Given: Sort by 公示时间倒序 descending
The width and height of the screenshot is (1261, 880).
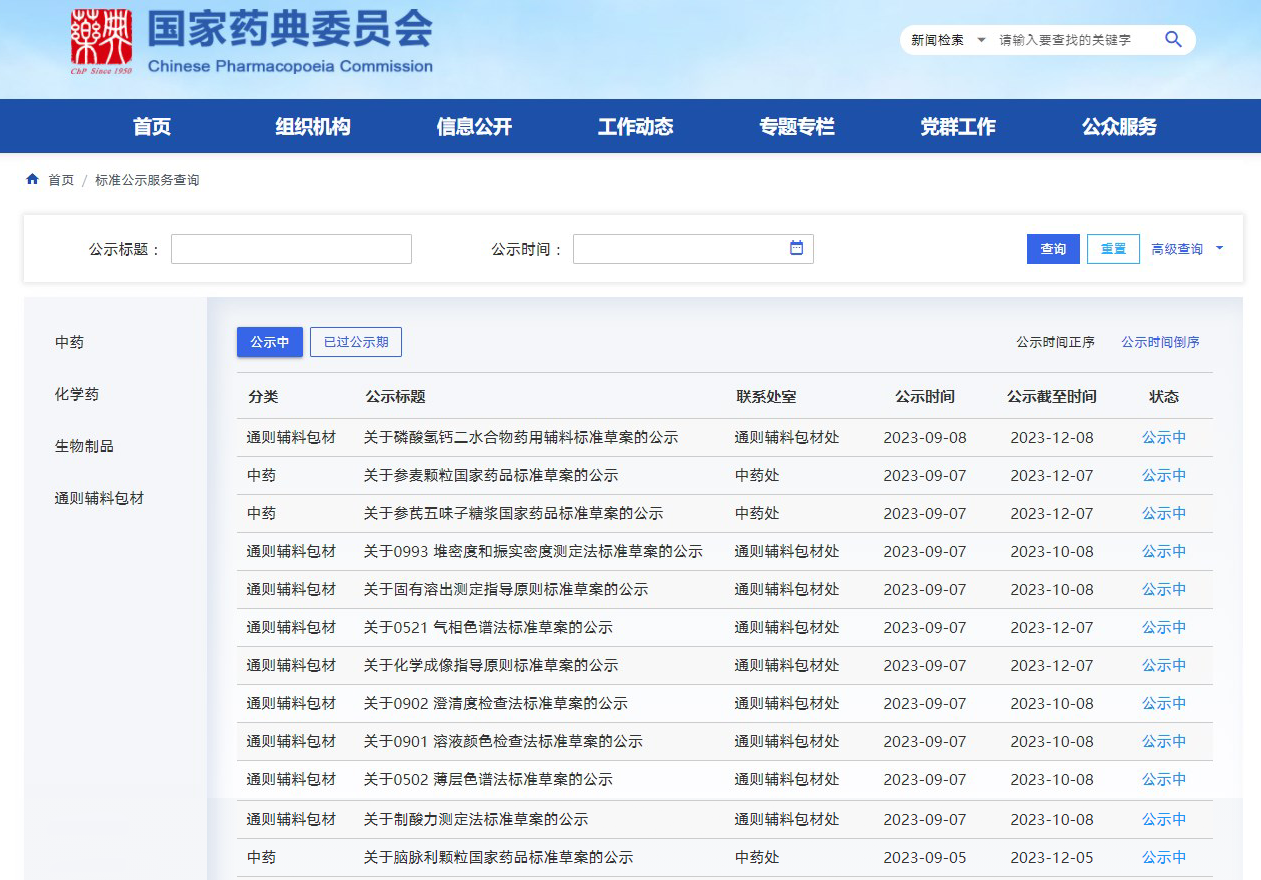Looking at the screenshot, I should coord(1160,342).
